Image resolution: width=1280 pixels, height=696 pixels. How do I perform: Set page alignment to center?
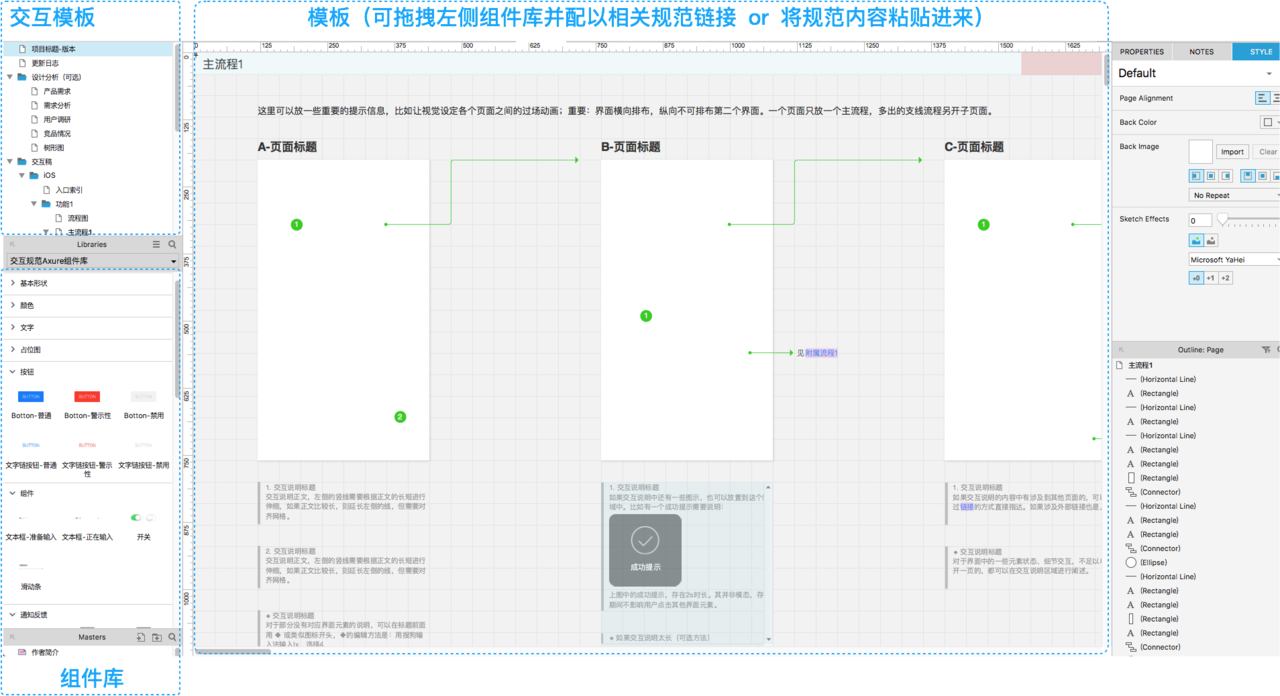point(1277,98)
